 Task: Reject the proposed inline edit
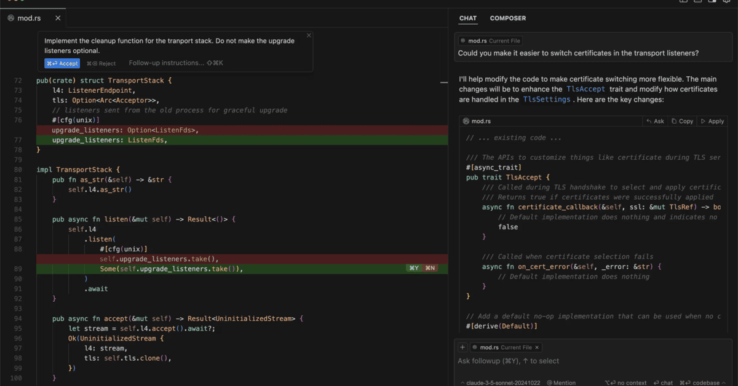pos(101,63)
